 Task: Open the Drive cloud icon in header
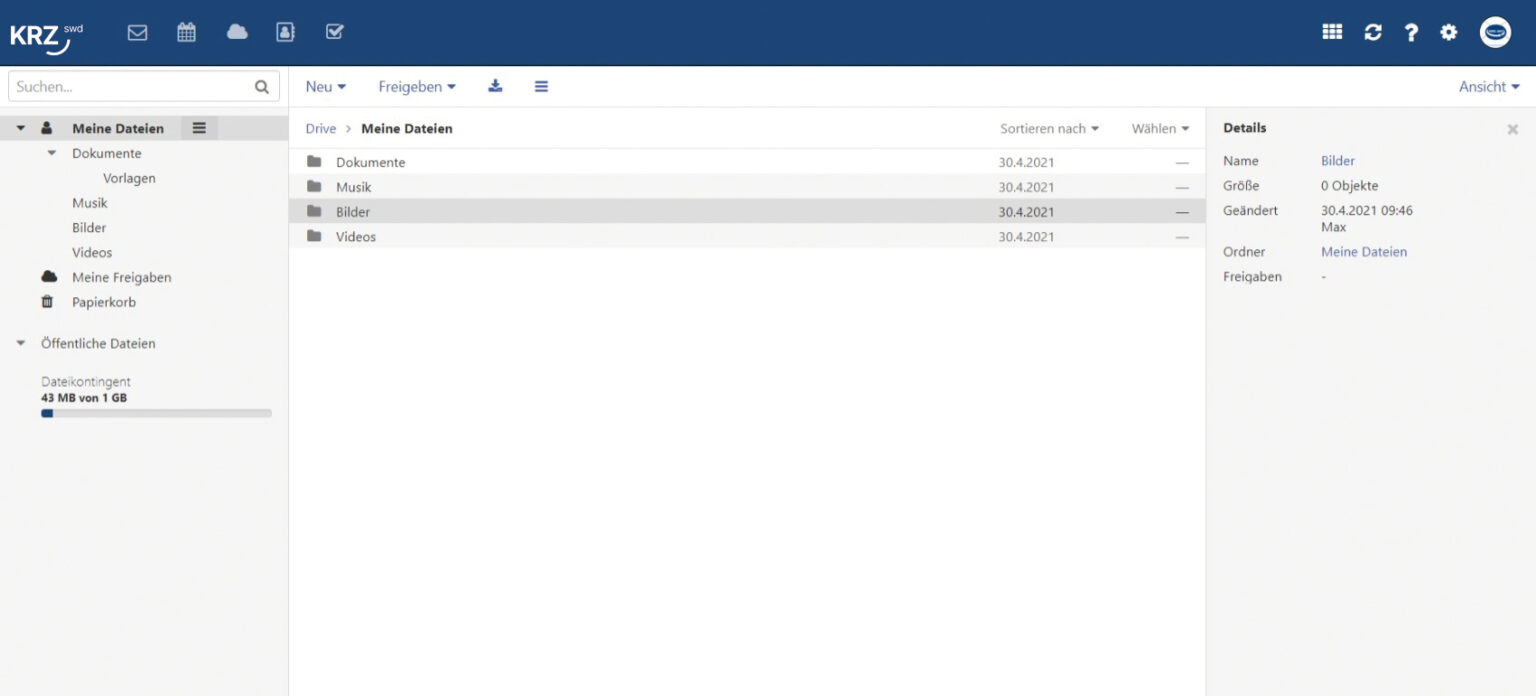[237, 32]
